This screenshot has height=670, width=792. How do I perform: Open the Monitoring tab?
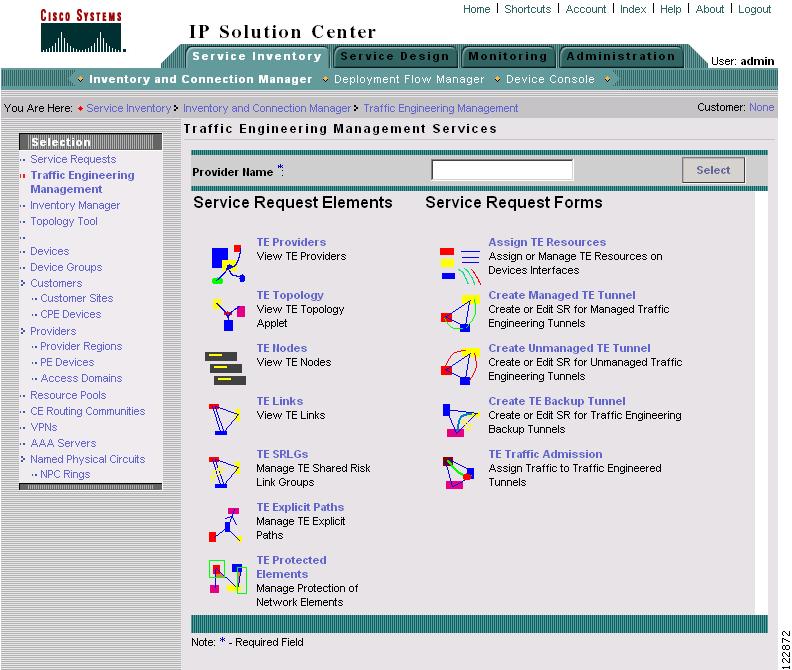coord(508,57)
